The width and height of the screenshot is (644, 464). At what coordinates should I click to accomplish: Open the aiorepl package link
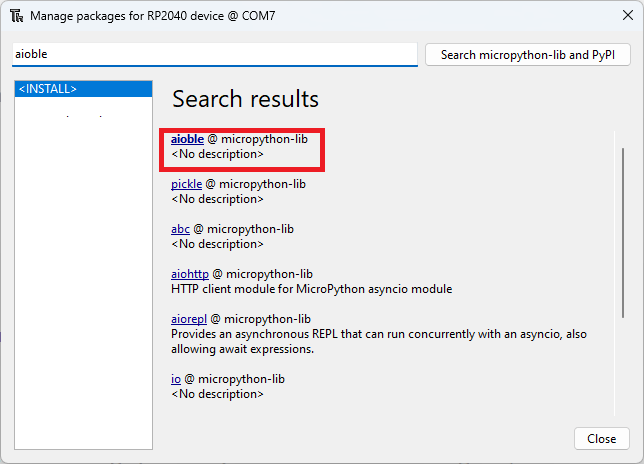[x=189, y=319]
